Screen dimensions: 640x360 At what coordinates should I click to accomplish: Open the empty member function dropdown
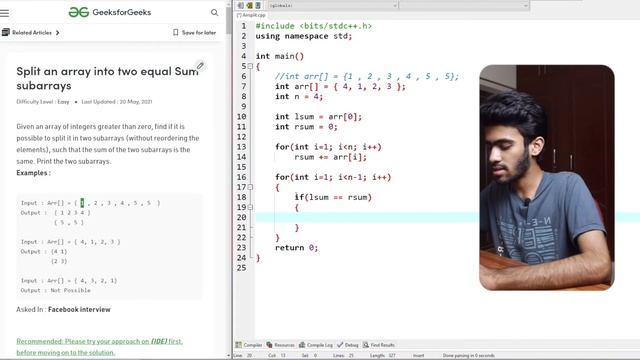(464, 5)
